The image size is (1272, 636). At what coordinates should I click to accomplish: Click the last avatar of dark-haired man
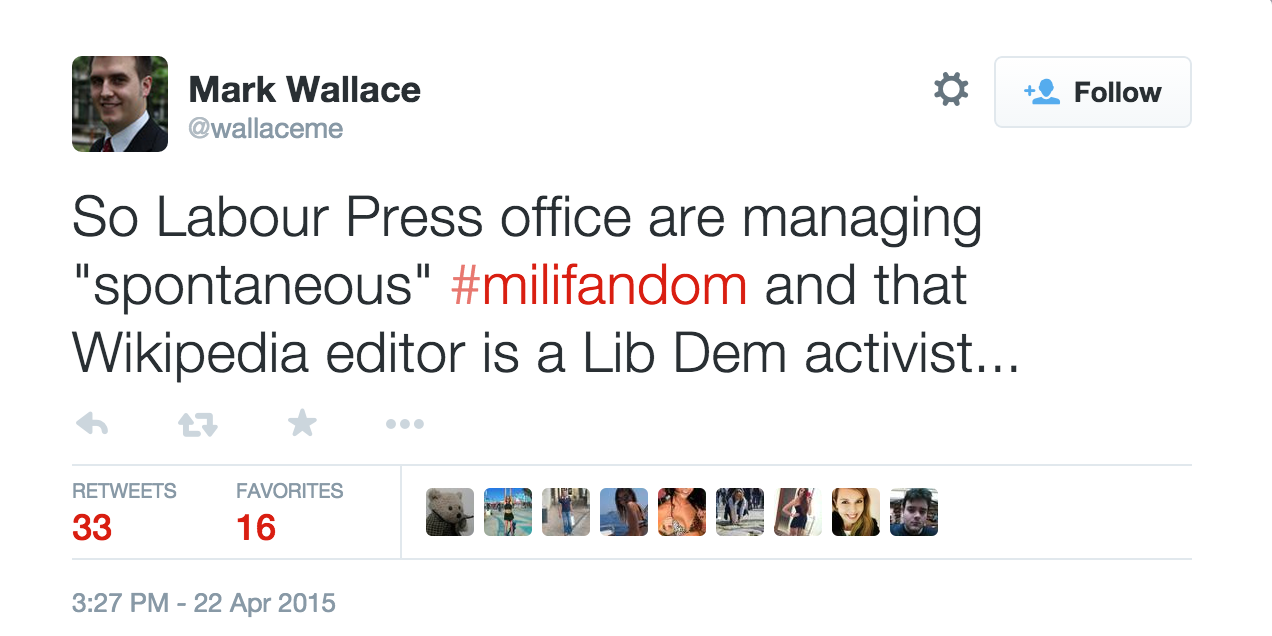[914, 512]
